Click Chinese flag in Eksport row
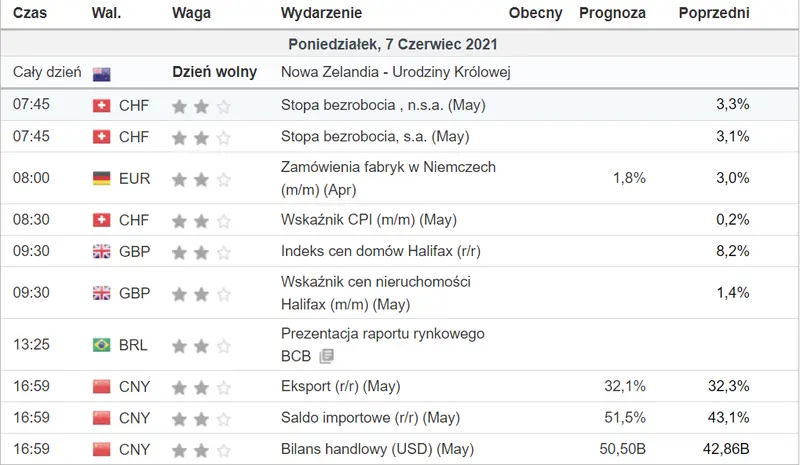Viewport: 800px width, 465px height. pos(102,386)
